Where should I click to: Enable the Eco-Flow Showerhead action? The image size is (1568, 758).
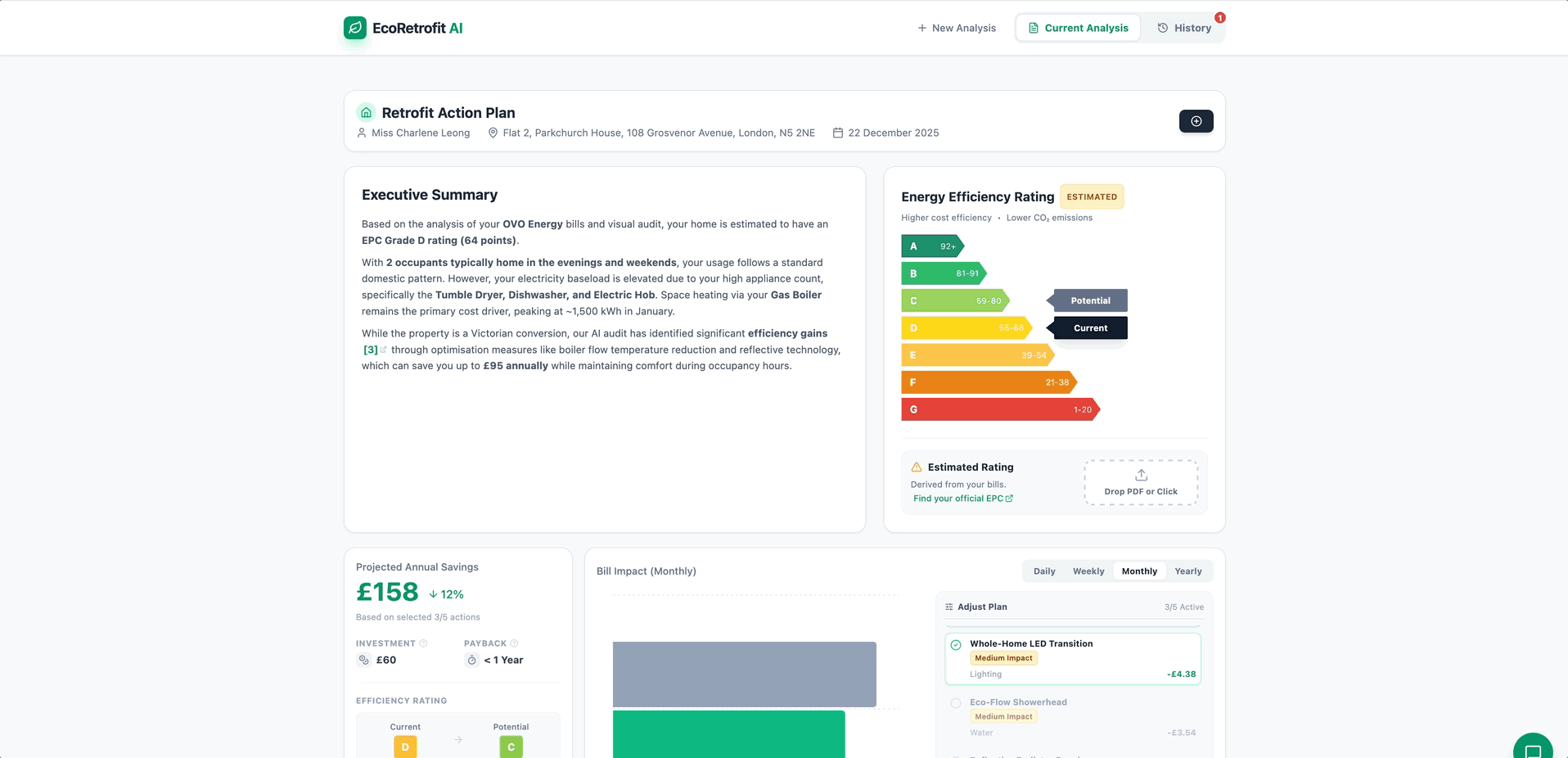click(956, 703)
